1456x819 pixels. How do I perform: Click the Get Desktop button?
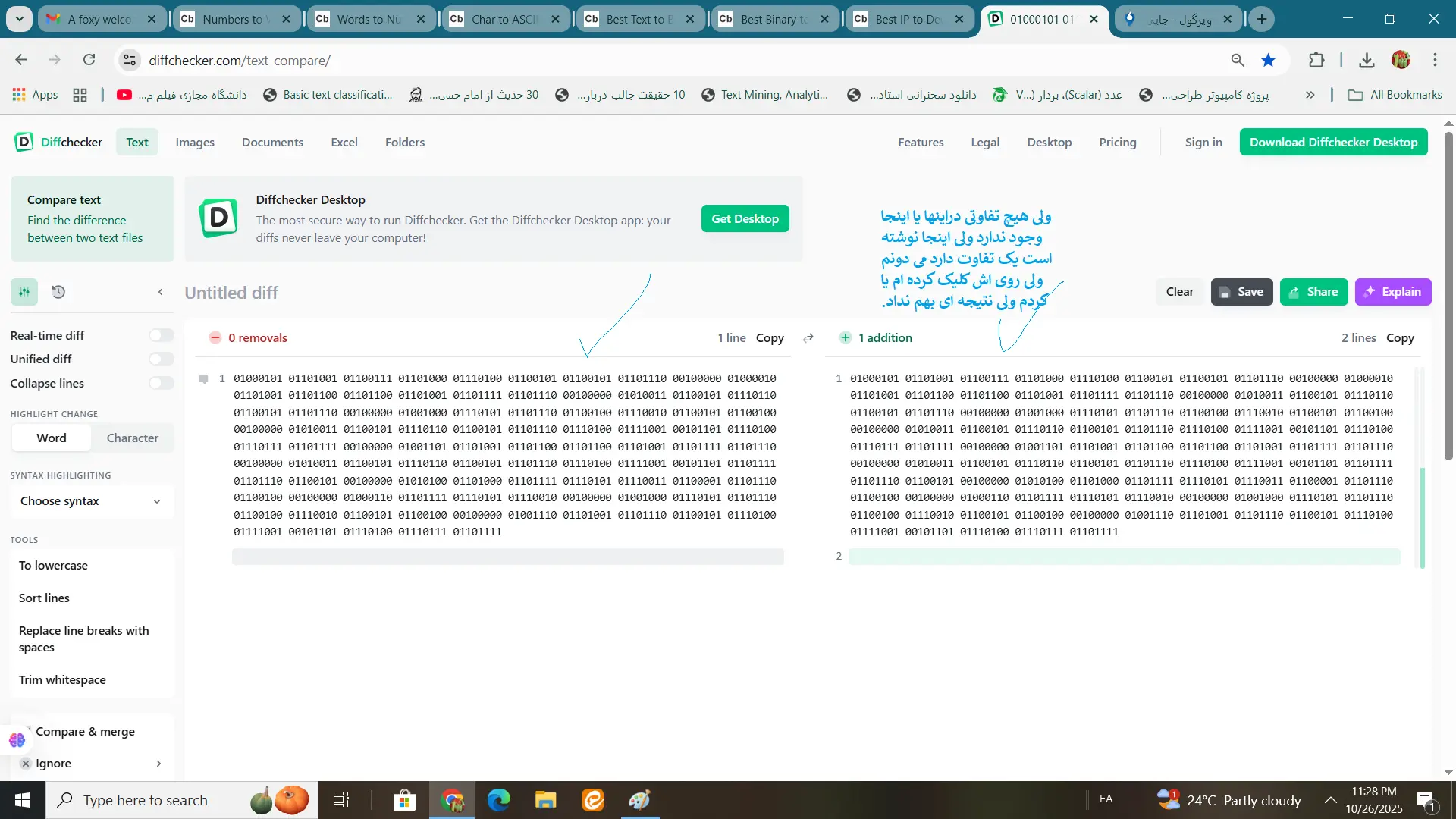click(x=745, y=218)
